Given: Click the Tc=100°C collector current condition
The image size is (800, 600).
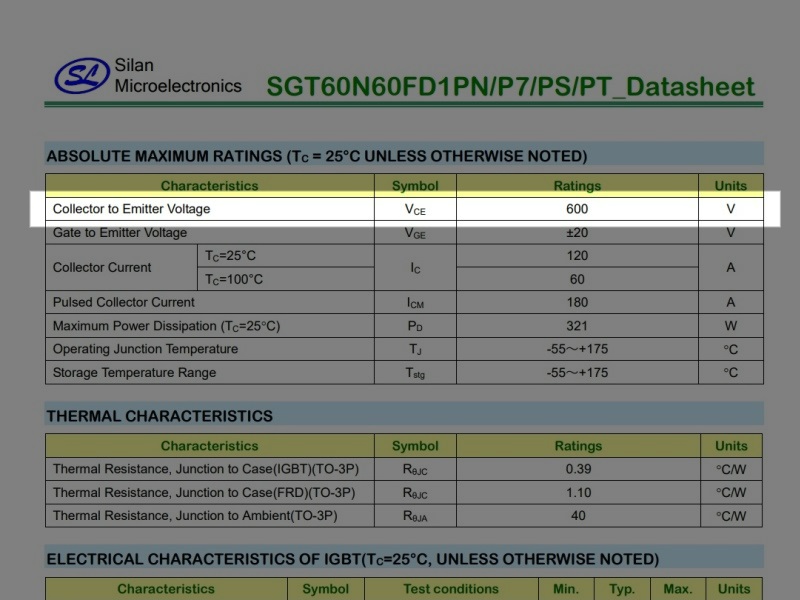Looking at the screenshot, I should click(234, 280).
